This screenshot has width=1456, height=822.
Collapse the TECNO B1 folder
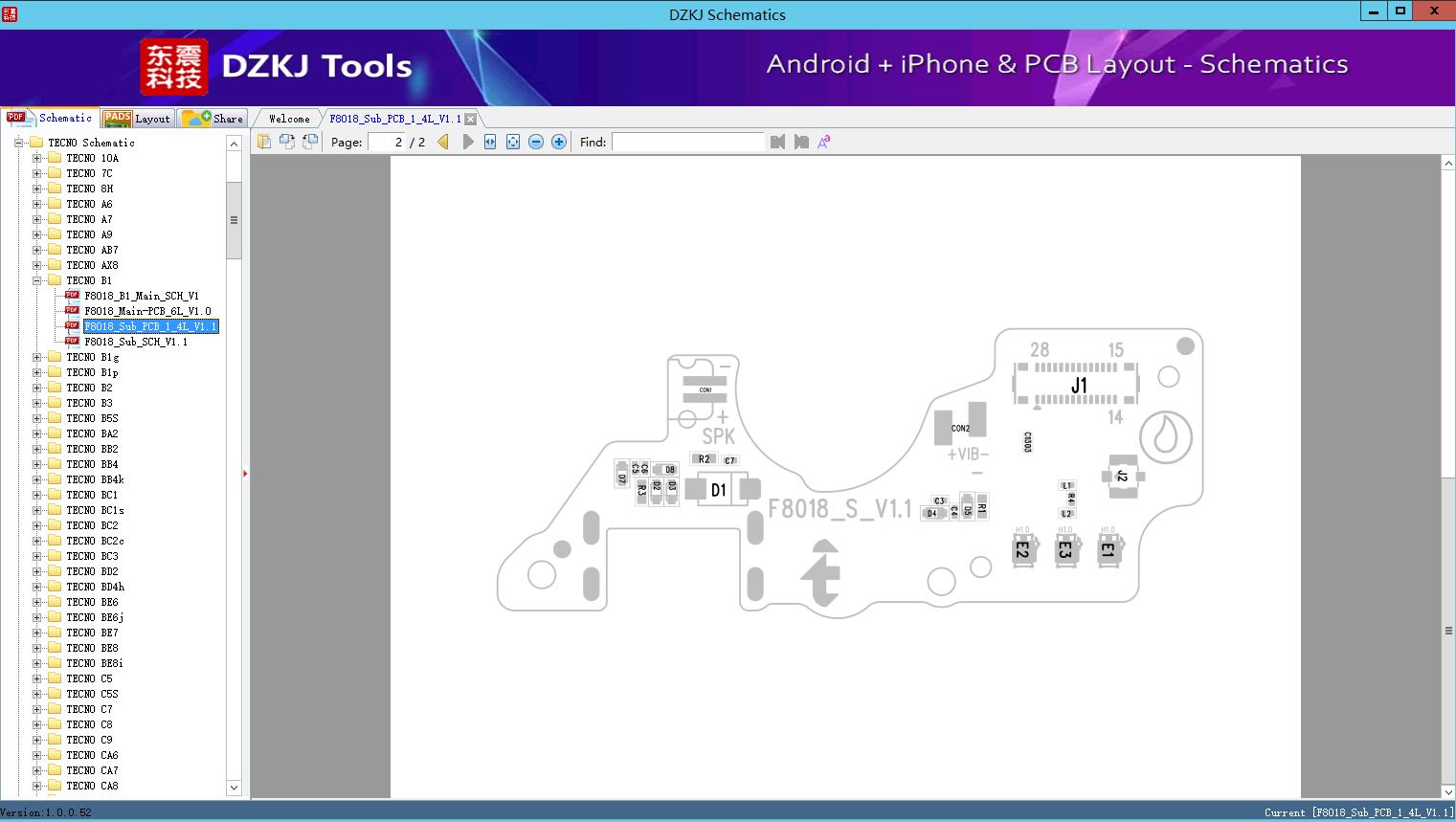[36, 280]
